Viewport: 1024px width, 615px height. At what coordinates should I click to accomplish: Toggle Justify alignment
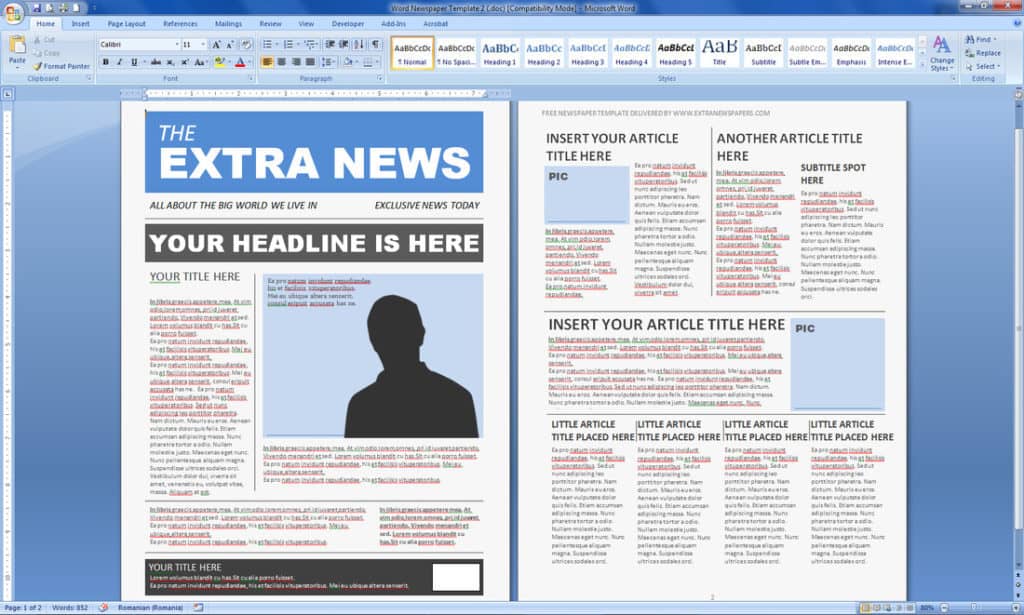pyautogui.click(x=310, y=62)
